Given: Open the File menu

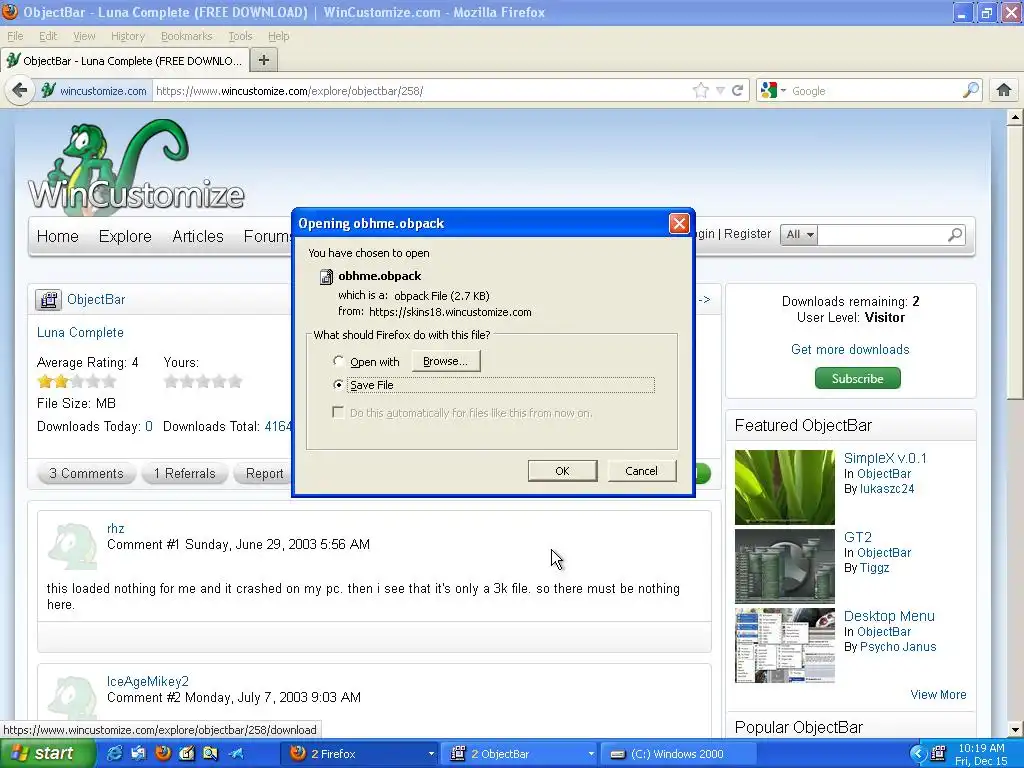Looking at the screenshot, I should [15, 36].
